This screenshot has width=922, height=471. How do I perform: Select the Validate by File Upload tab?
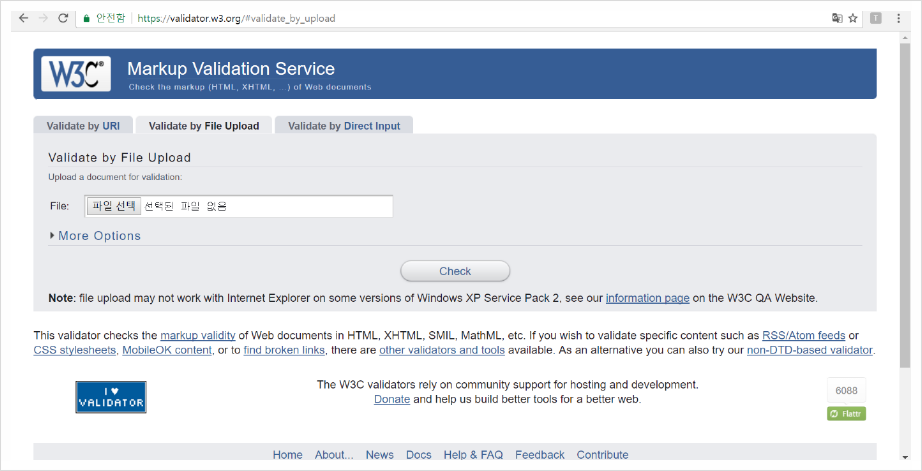204,126
